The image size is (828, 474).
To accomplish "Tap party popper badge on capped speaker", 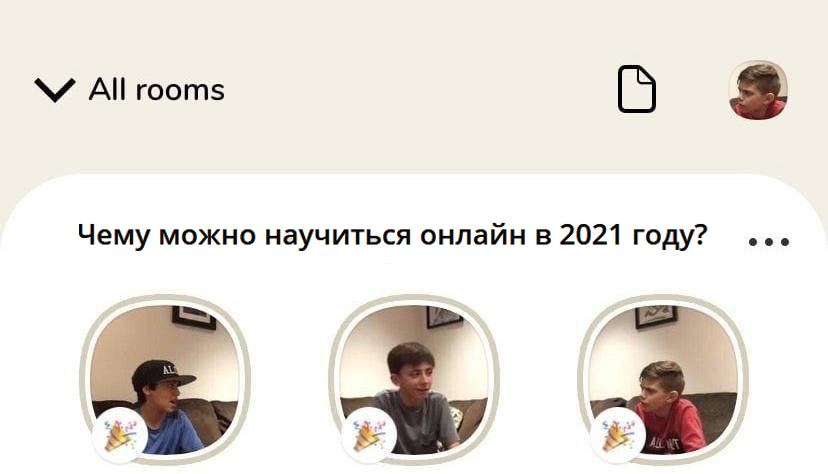I will (119, 435).
